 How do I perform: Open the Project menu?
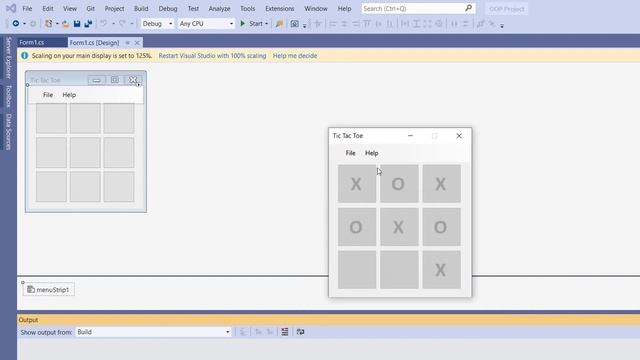(x=114, y=8)
